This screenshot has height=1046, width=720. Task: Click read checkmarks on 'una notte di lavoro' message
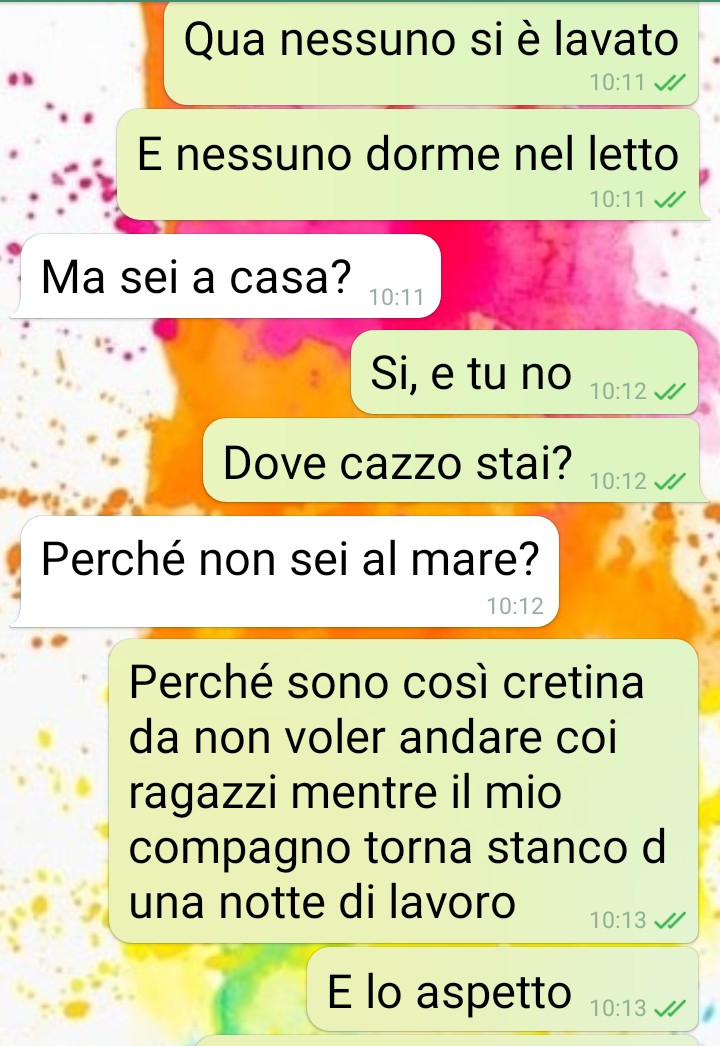click(669, 921)
